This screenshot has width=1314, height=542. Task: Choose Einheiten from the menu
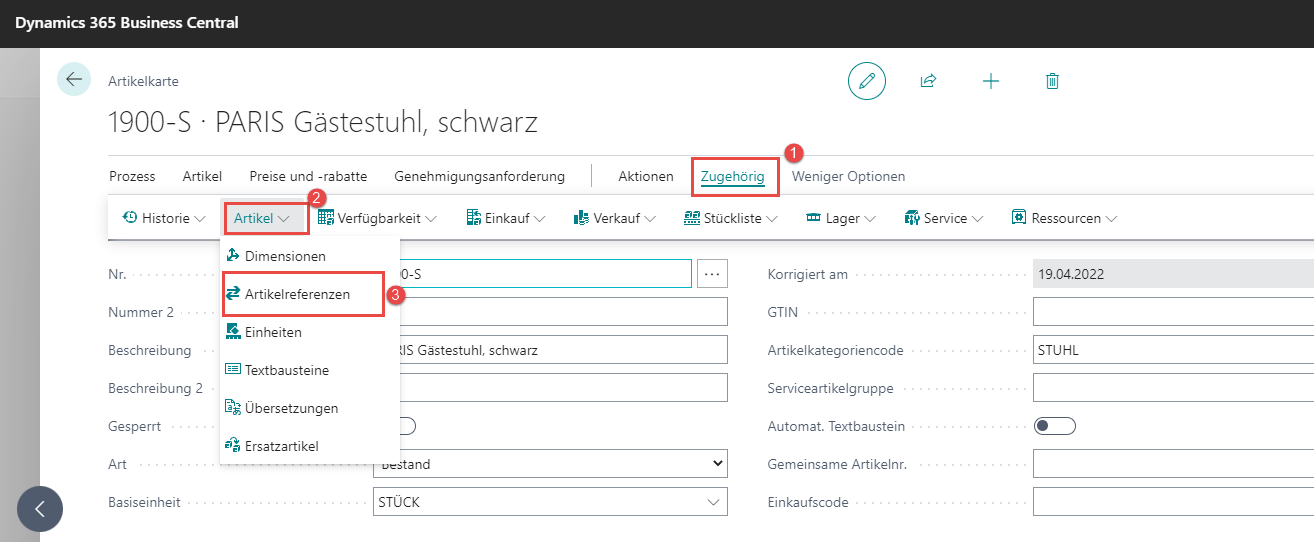point(310,332)
